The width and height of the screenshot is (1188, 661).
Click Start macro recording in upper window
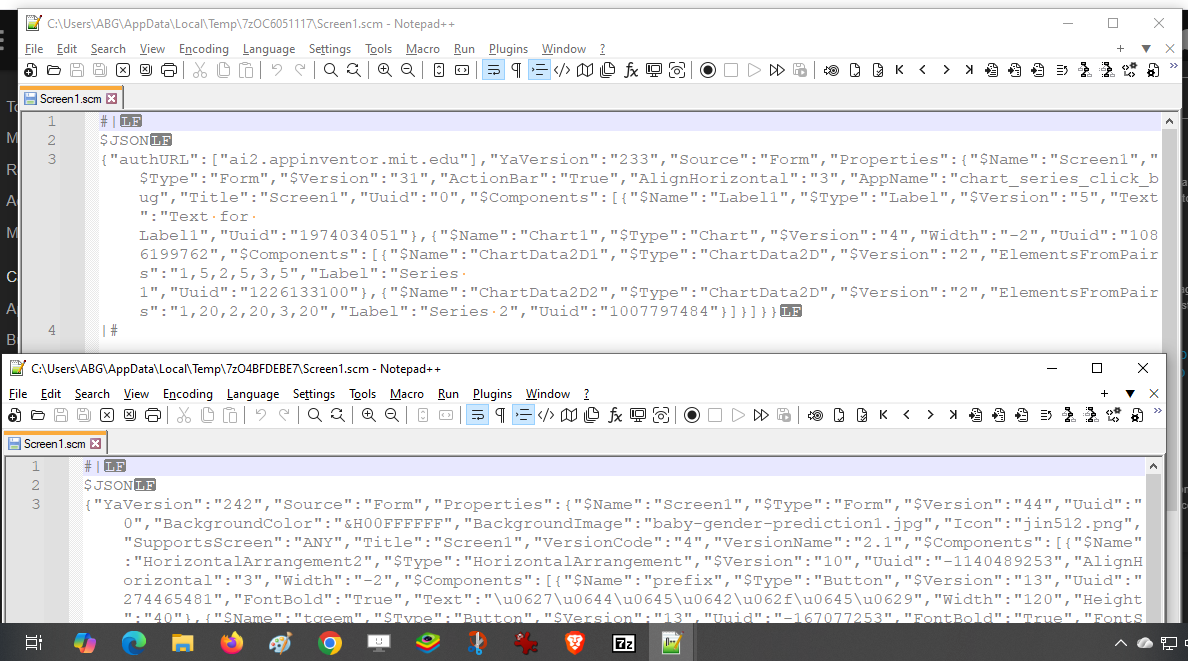point(708,70)
